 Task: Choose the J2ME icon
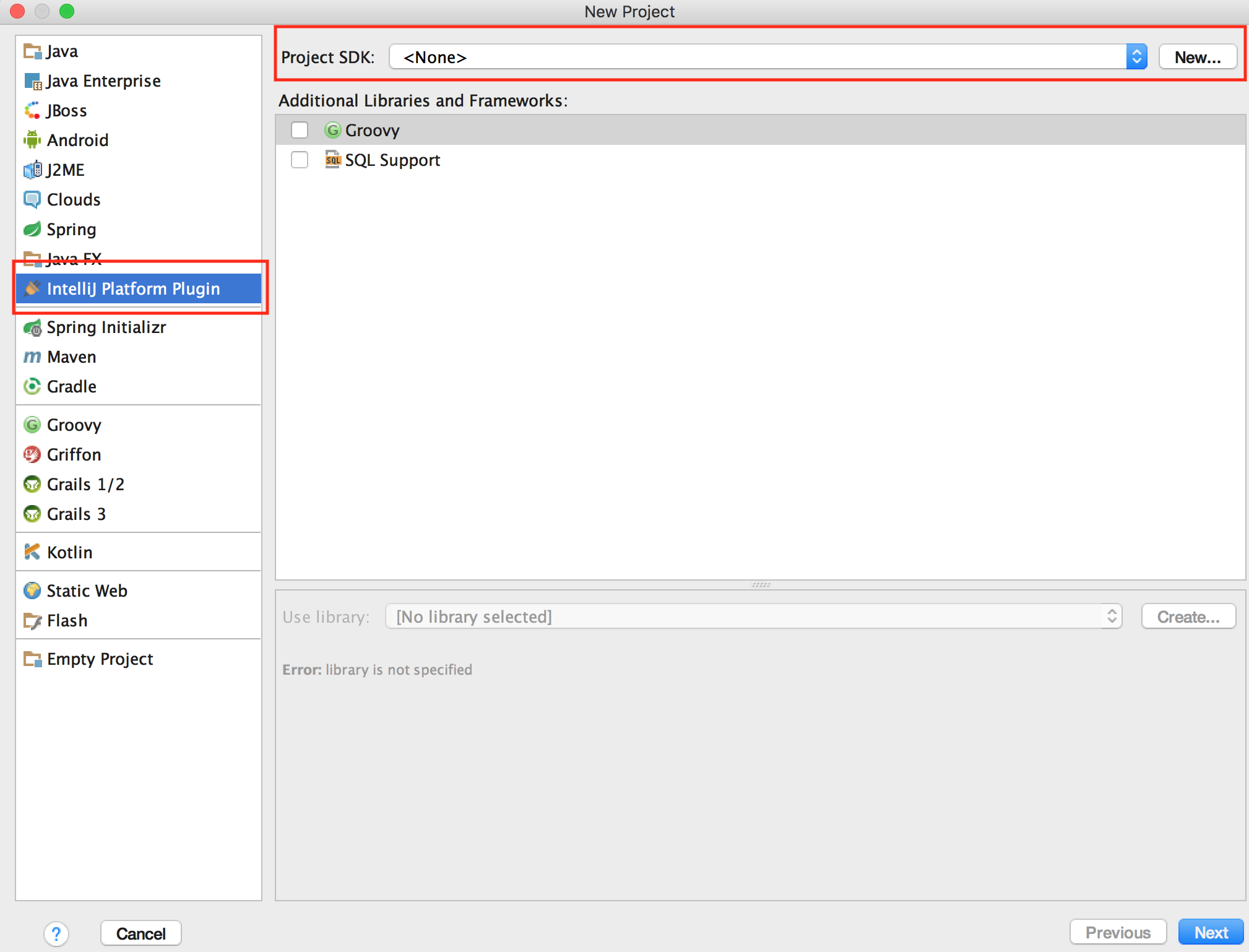tap(32, 170)
